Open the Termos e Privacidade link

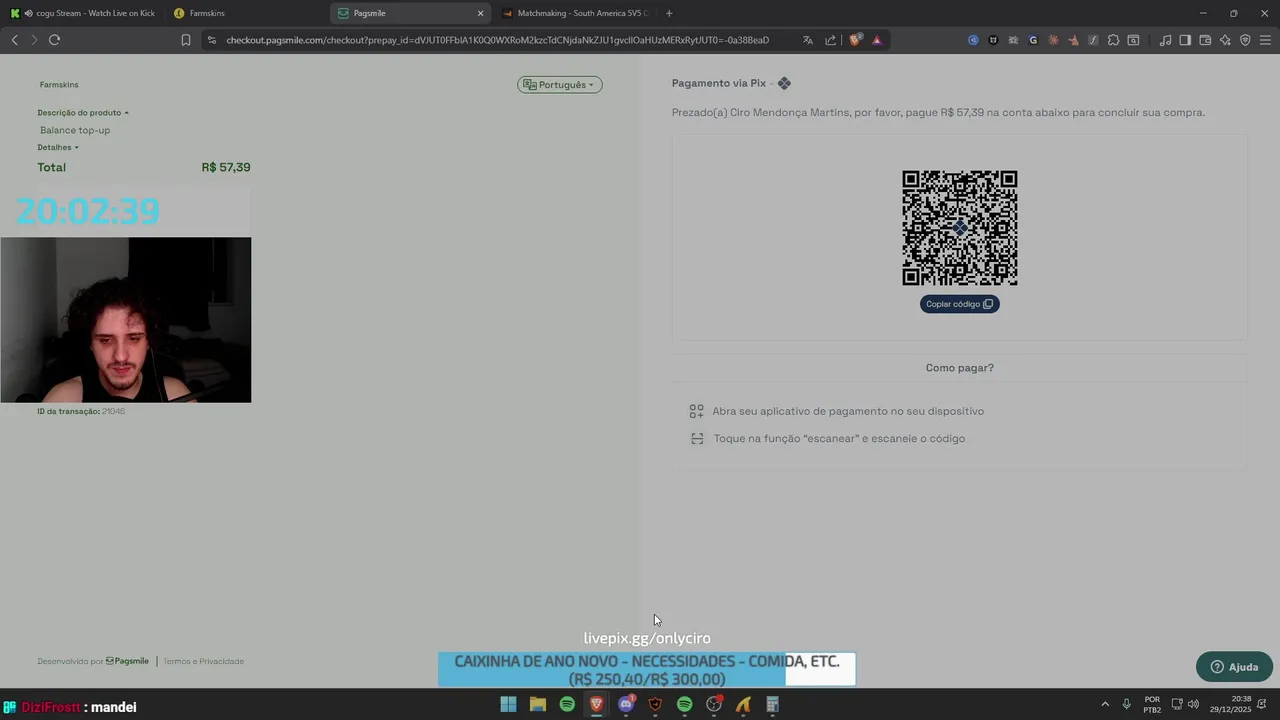(x=203, y=661)
